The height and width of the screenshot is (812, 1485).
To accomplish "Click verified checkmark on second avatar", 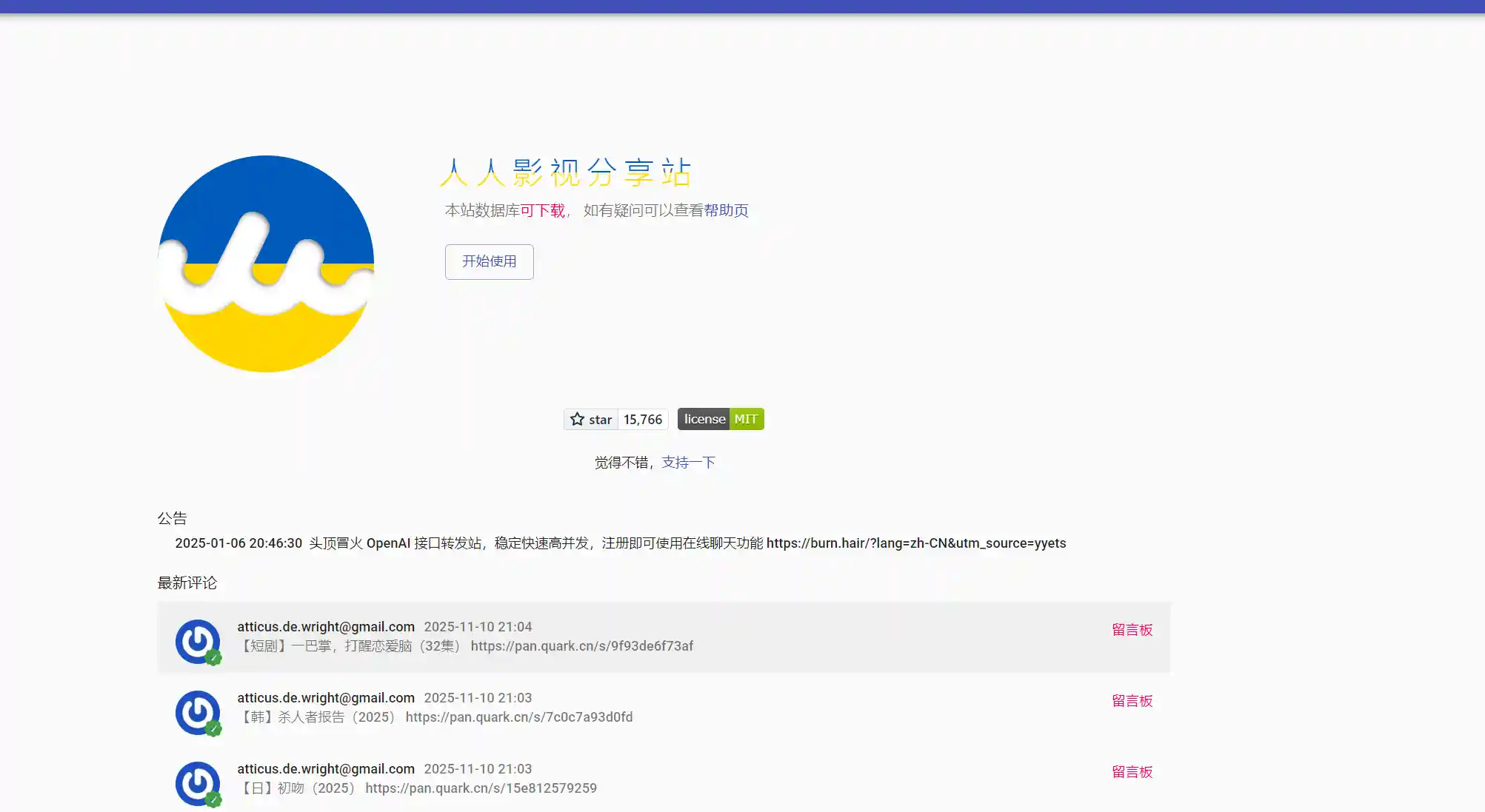I will pyautogui.click(x=213, y=728).
